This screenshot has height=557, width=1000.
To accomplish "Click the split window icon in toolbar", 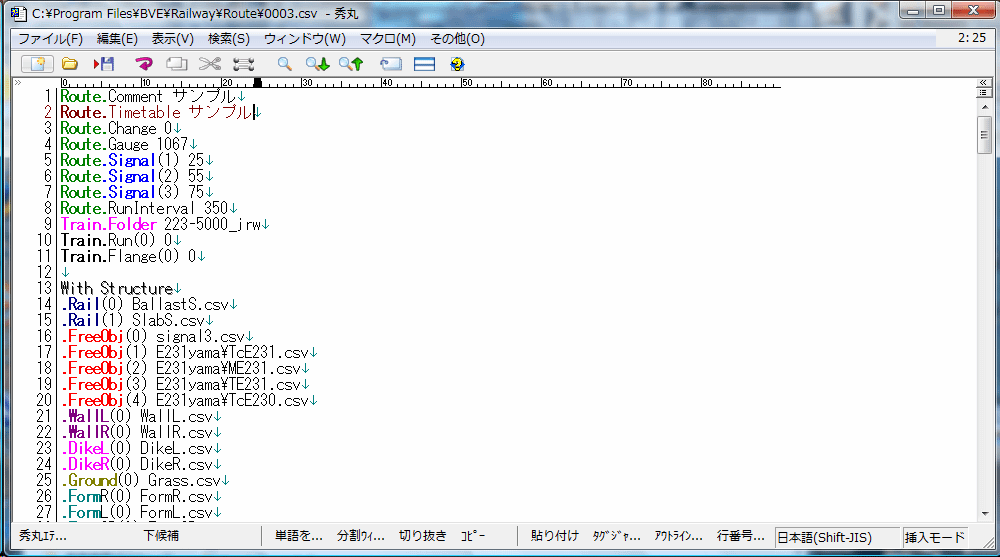I will (x=424, y=64).
